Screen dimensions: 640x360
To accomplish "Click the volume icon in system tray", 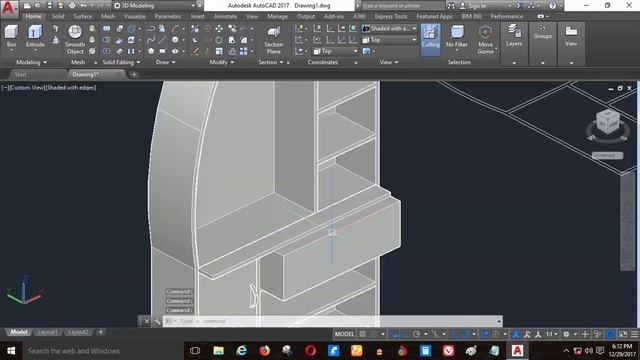I will pyautogui.click(x=588, y=351).
